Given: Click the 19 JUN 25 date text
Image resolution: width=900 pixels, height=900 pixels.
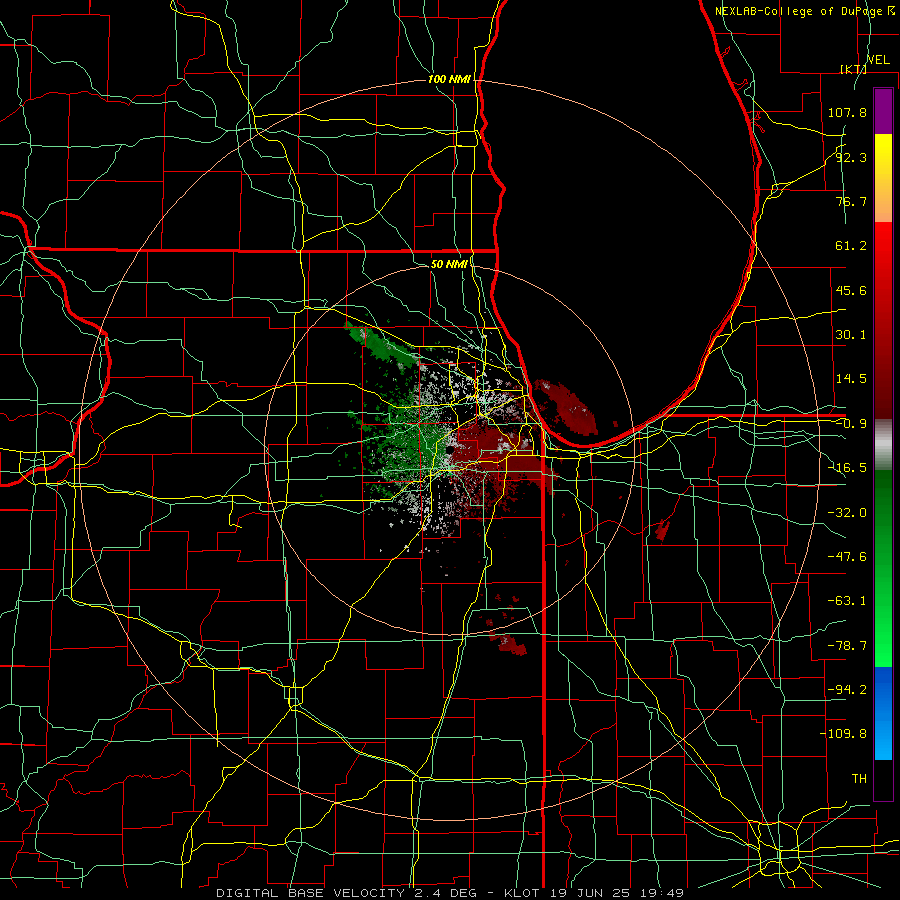Looking at the screenshot, I should (591, 893).
